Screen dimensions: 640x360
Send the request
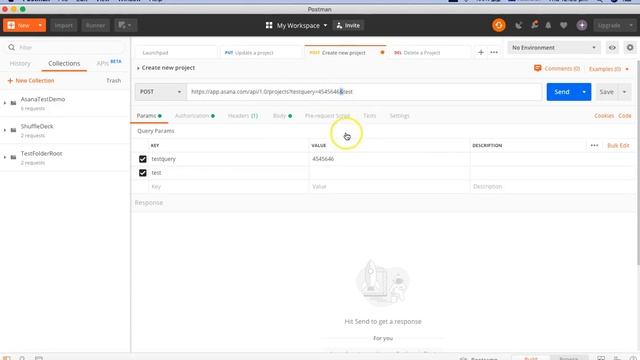pos(562,92)
